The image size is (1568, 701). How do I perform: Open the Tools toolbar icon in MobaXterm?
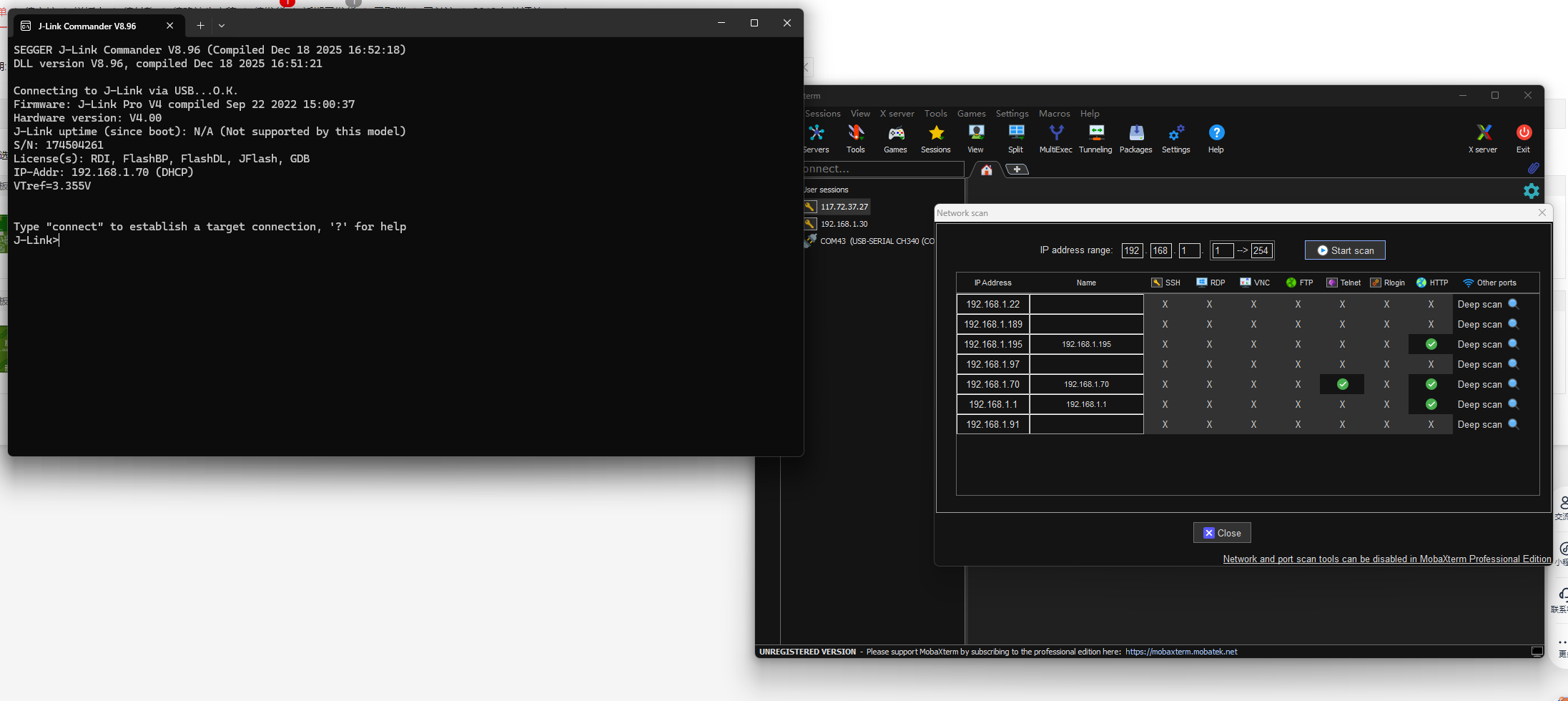856,139
